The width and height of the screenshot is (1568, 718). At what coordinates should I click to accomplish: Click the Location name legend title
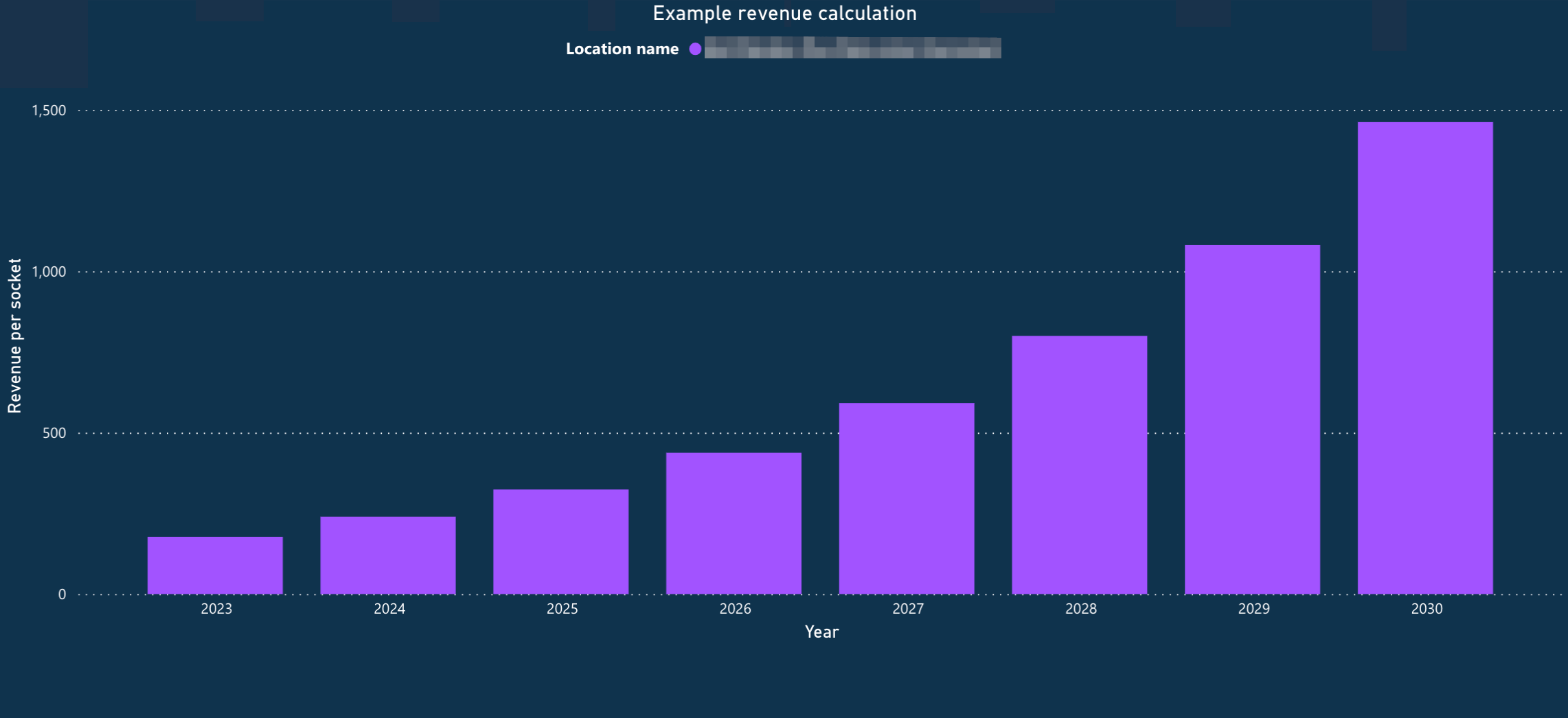pyautogui.click(x=622, y=49)
